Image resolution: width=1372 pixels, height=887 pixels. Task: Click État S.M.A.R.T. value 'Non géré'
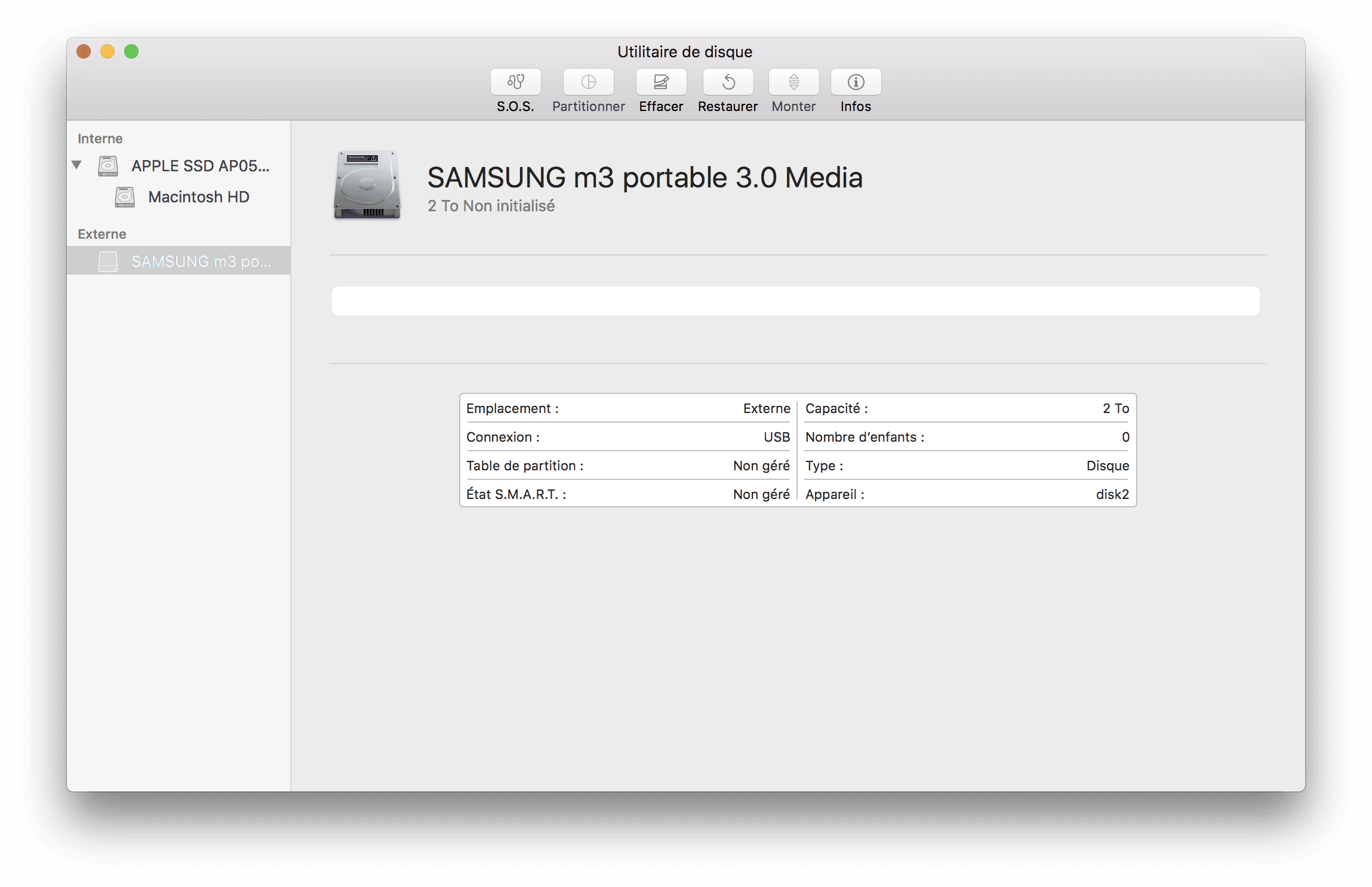761,494
